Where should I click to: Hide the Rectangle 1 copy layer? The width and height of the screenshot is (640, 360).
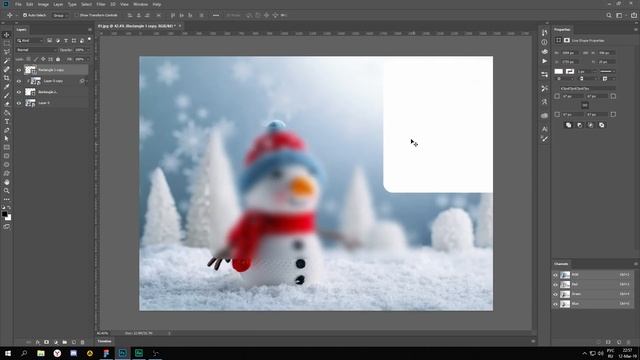19,70
